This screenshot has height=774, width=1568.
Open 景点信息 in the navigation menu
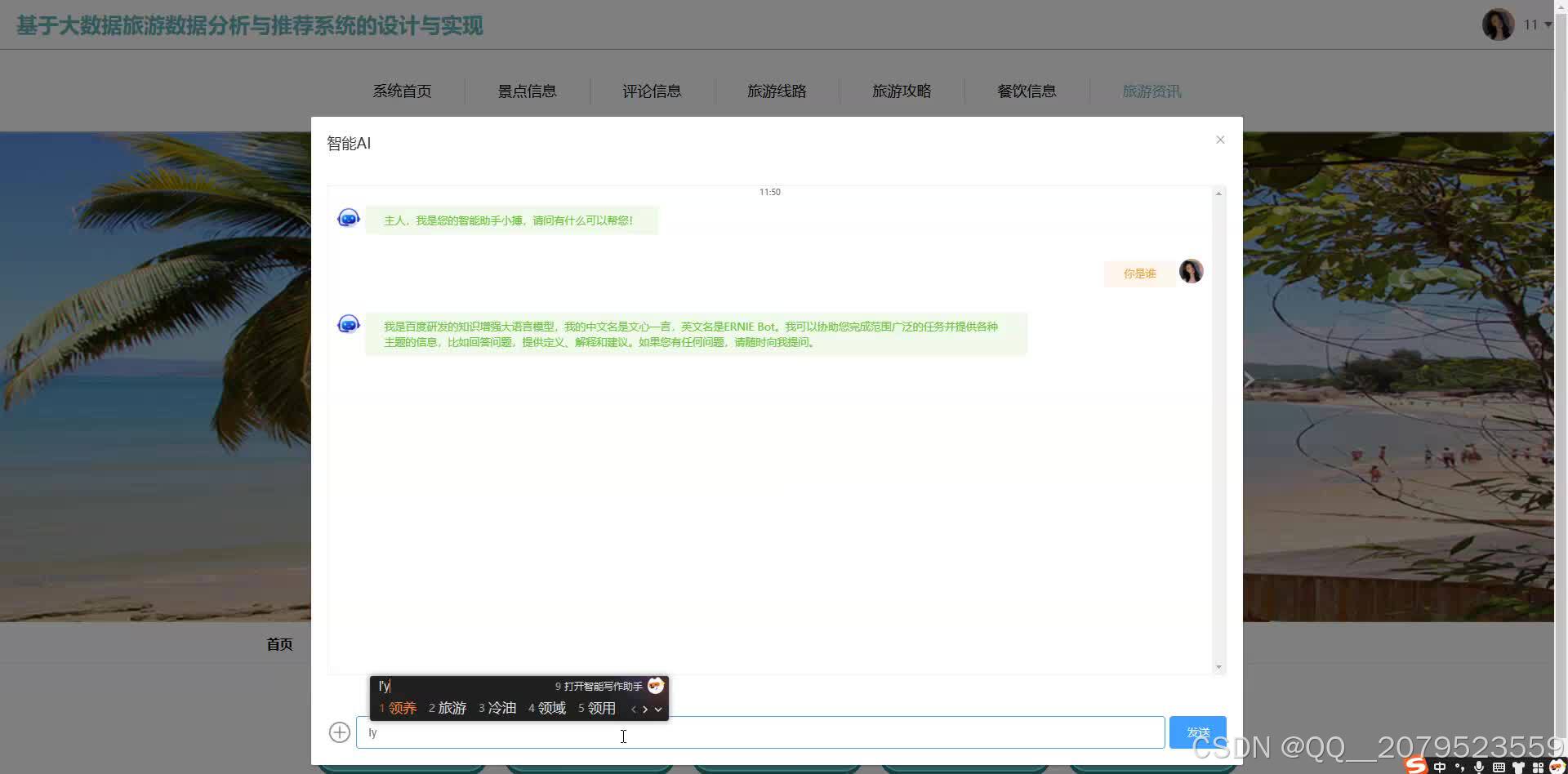pos(527,91)
